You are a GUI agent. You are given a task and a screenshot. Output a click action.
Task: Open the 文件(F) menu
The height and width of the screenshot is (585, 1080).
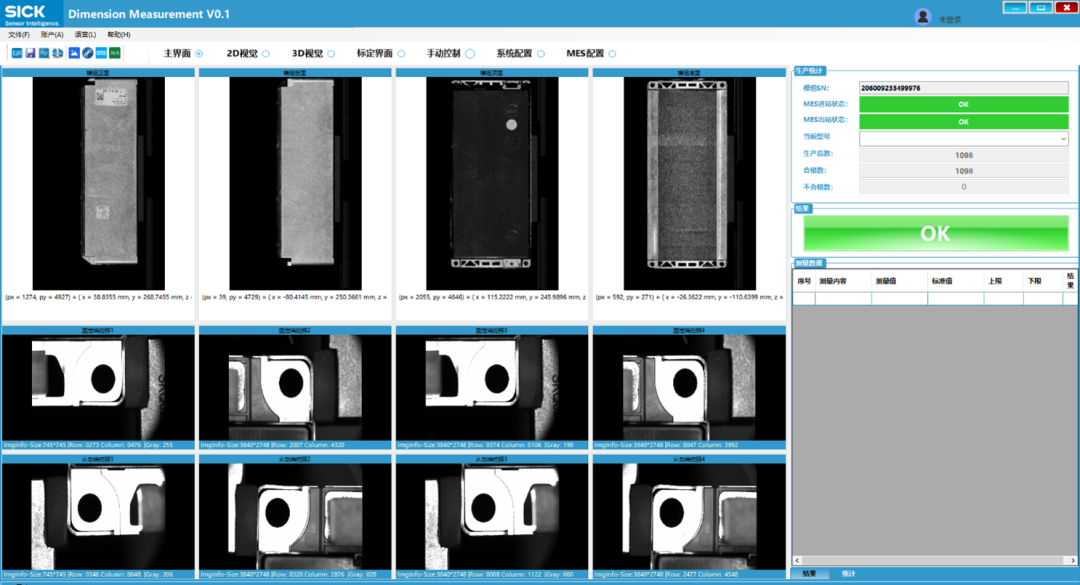point(18,35)
